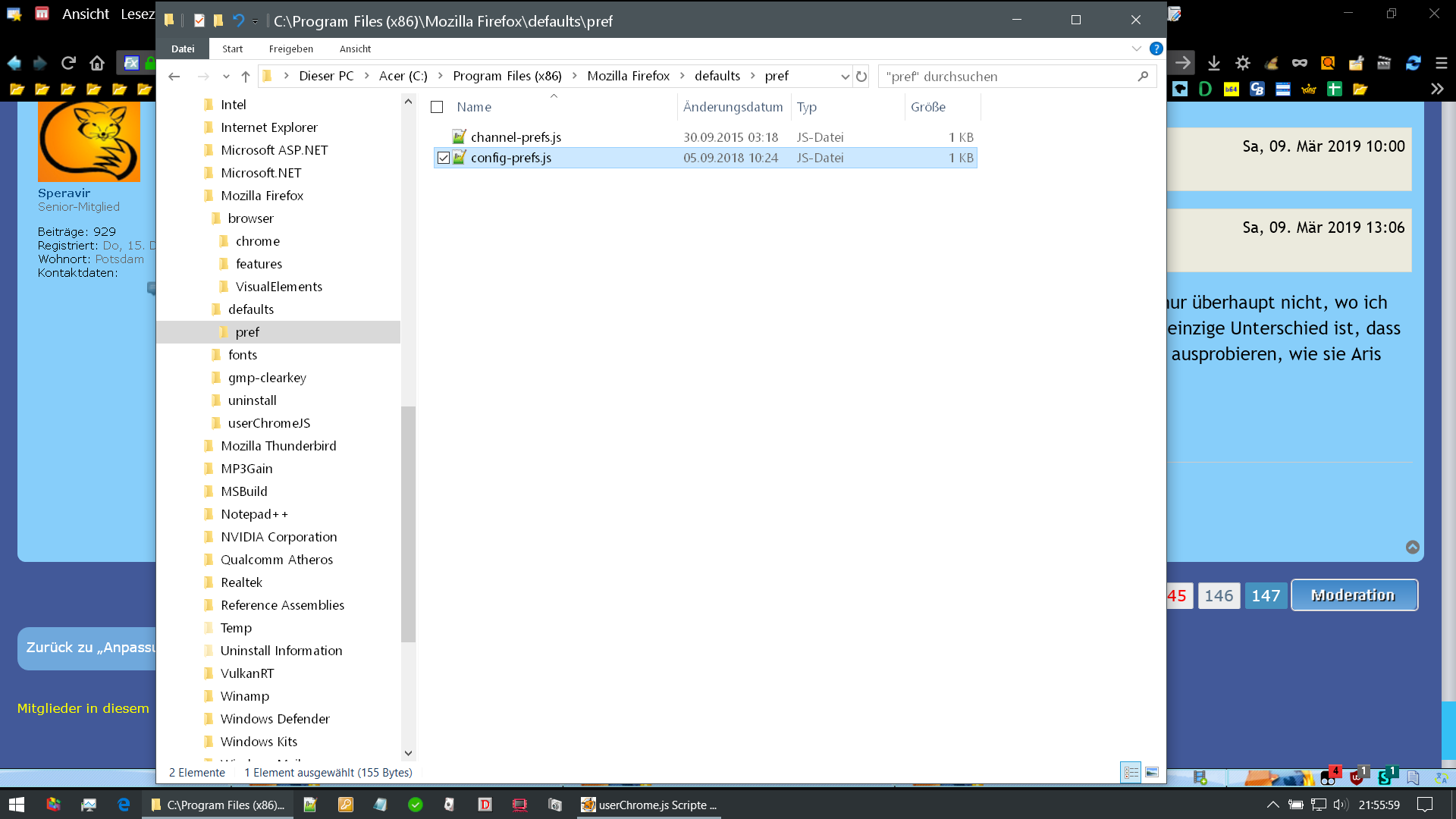Switch to details view mode button
Image resolution: width=1456 pixels, height=819 pixels.
click(1131, 773)
